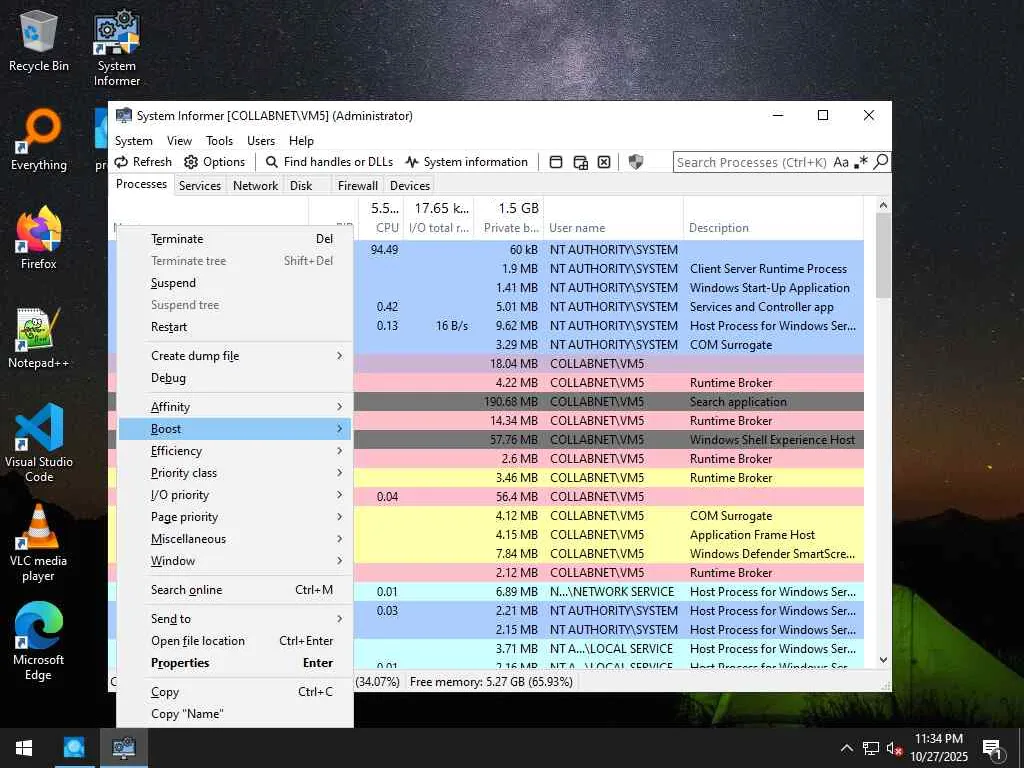
Task: Expand the Send to submenu
Action: pos(235,618)
